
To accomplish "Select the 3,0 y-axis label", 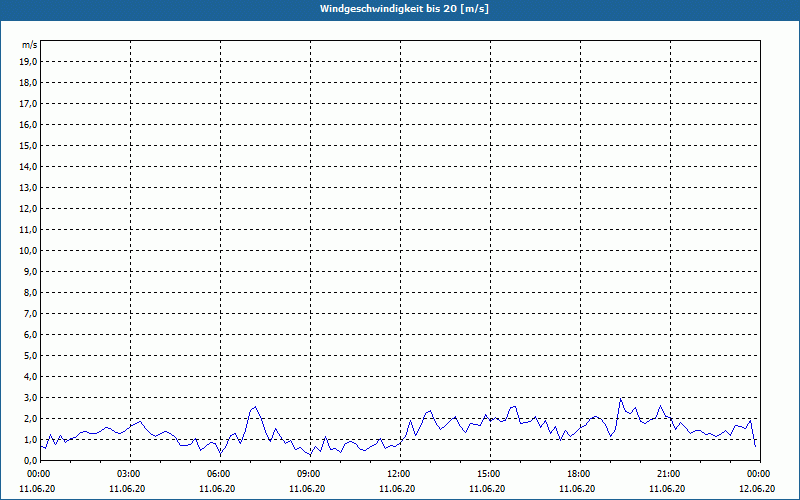I will (x=31, y=398).
